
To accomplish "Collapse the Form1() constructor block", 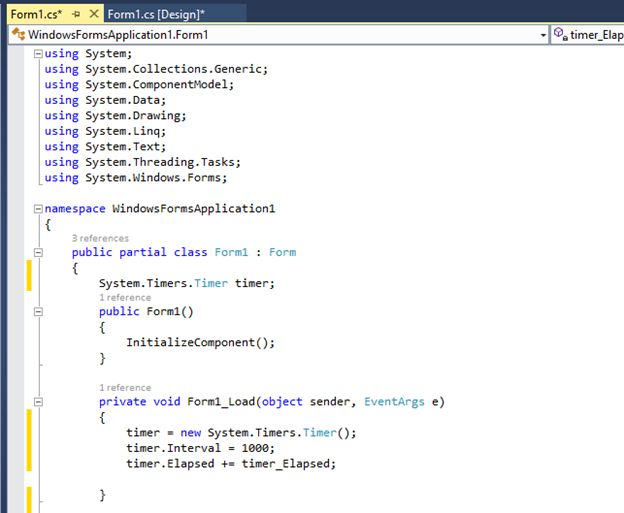I will click(38, 312).
